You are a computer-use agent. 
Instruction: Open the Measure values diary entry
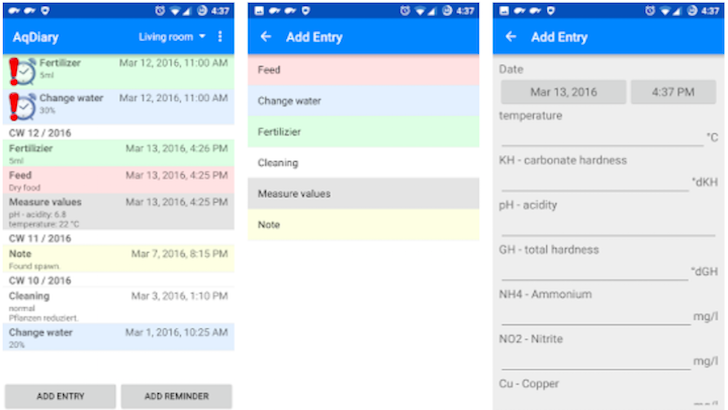[119, 212]
